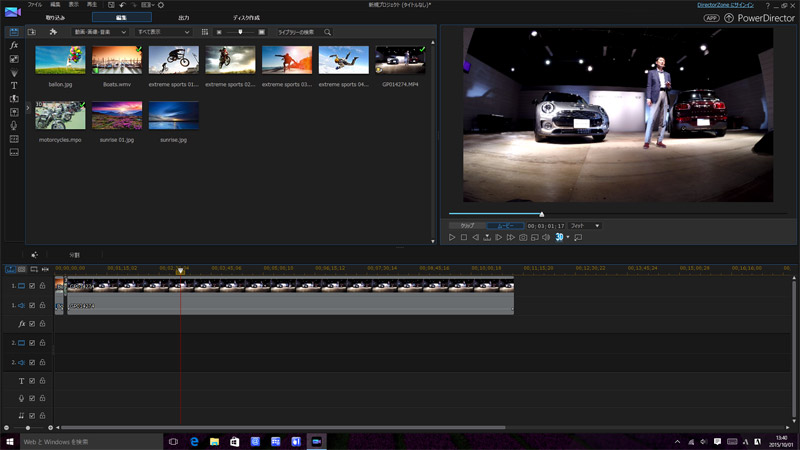Expand the すべて表示 display filter dropdown

click(164, 32)
